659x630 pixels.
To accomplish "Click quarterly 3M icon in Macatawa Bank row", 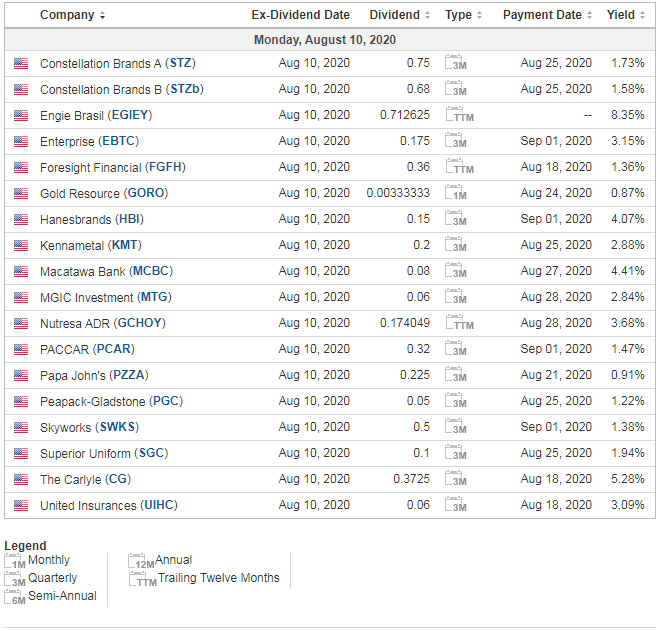I will tap(456, 271).
